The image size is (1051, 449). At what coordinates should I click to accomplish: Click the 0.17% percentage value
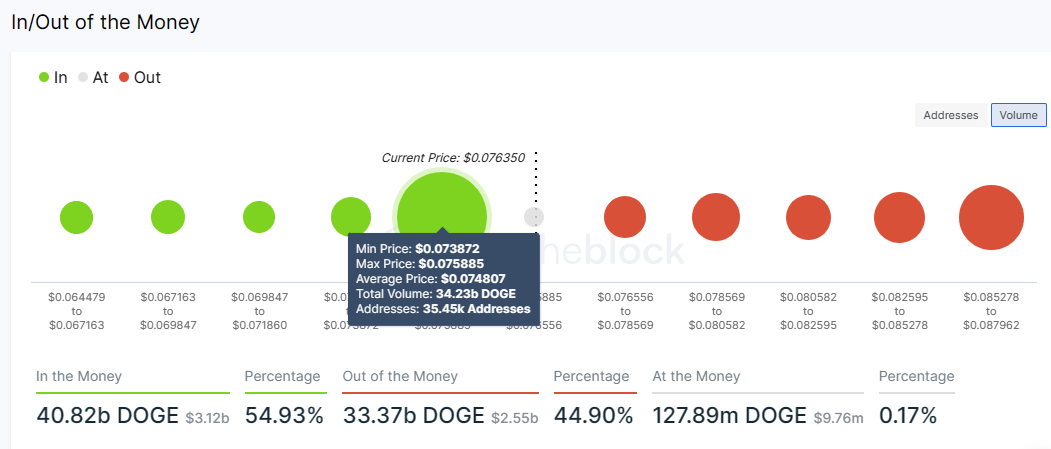908,415
